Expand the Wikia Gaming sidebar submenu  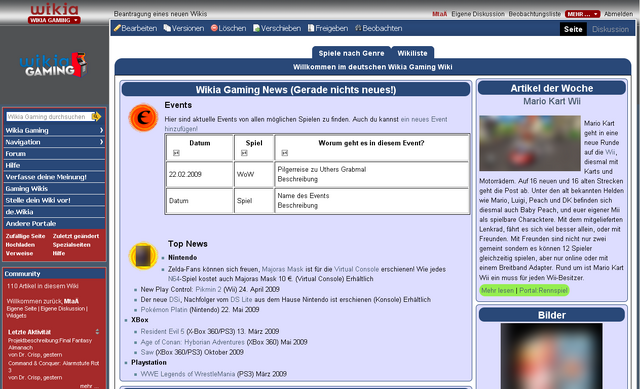click(x=101, y=130)
